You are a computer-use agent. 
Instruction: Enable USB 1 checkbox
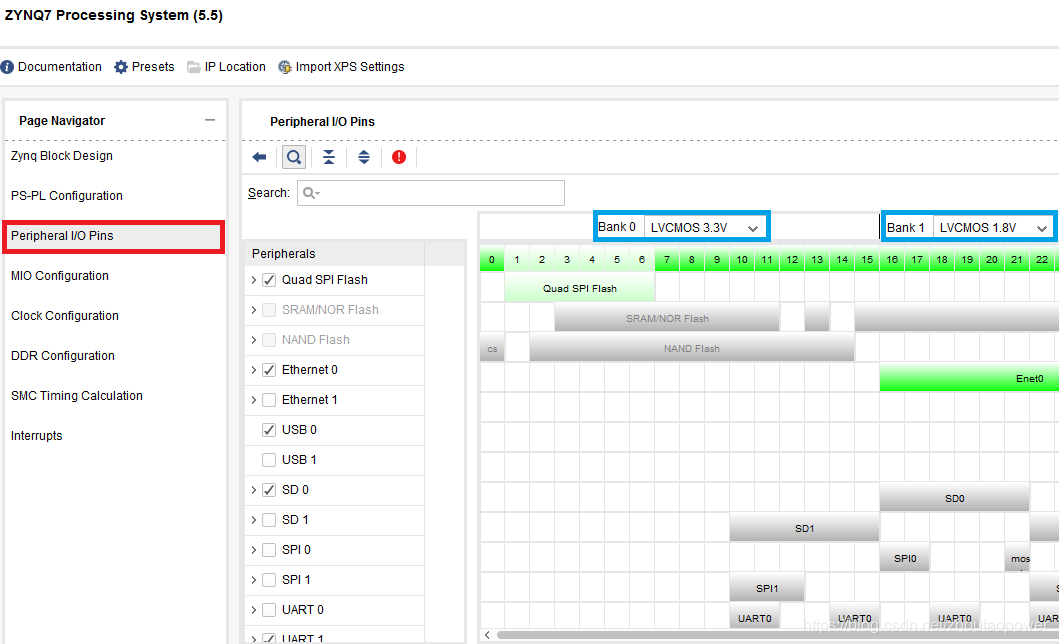click(x=269, y=460)
